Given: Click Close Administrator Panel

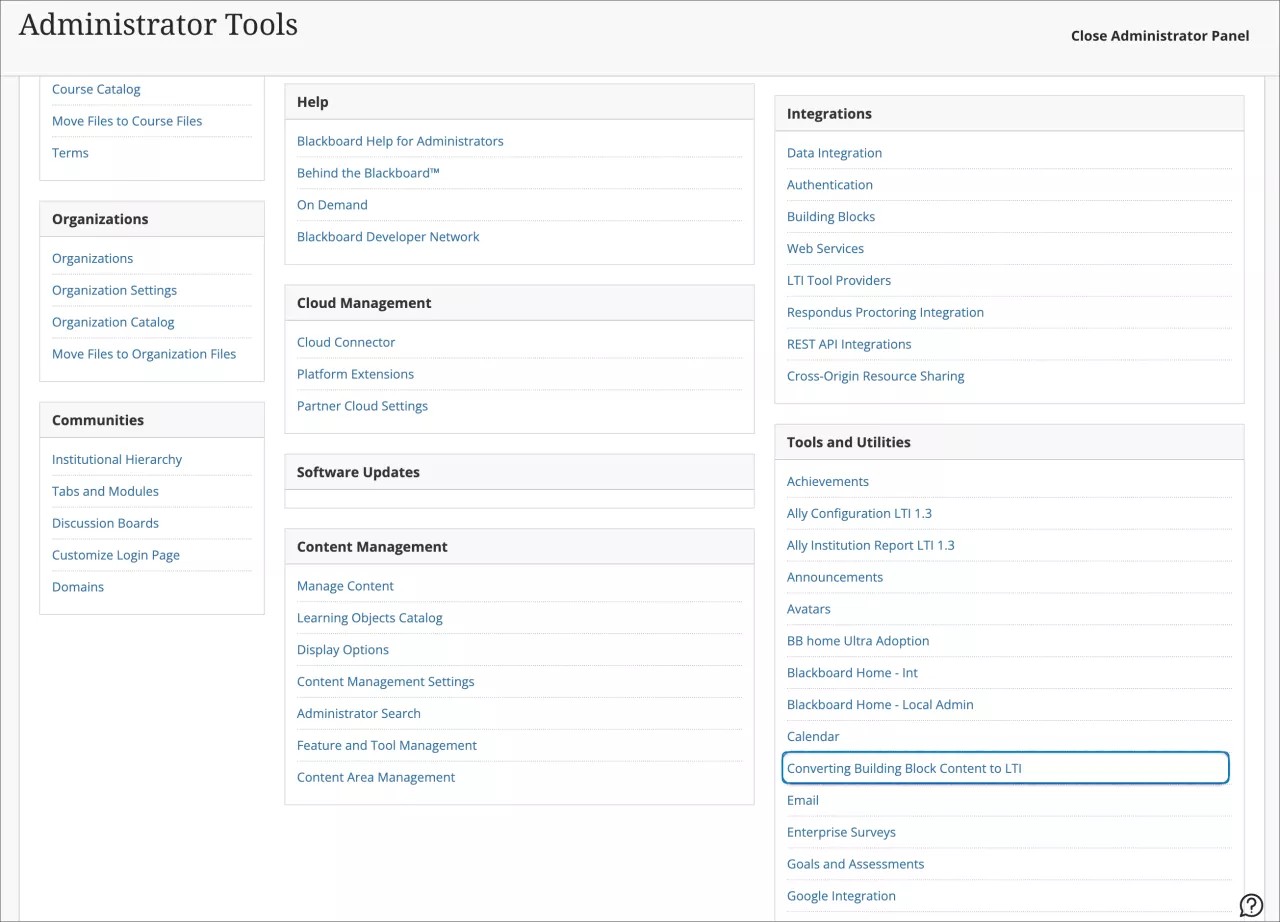Looking at the screenshot, I should pos(1160,35).
